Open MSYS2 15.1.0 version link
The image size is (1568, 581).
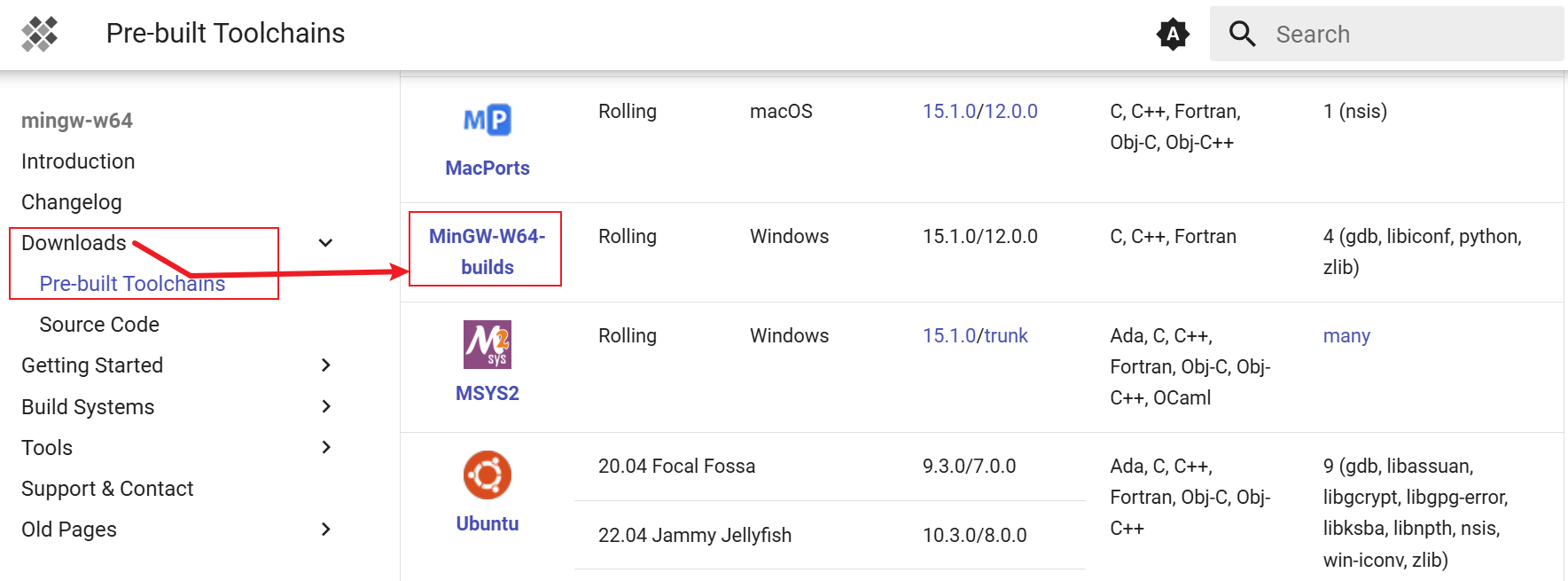coord(949,335)
